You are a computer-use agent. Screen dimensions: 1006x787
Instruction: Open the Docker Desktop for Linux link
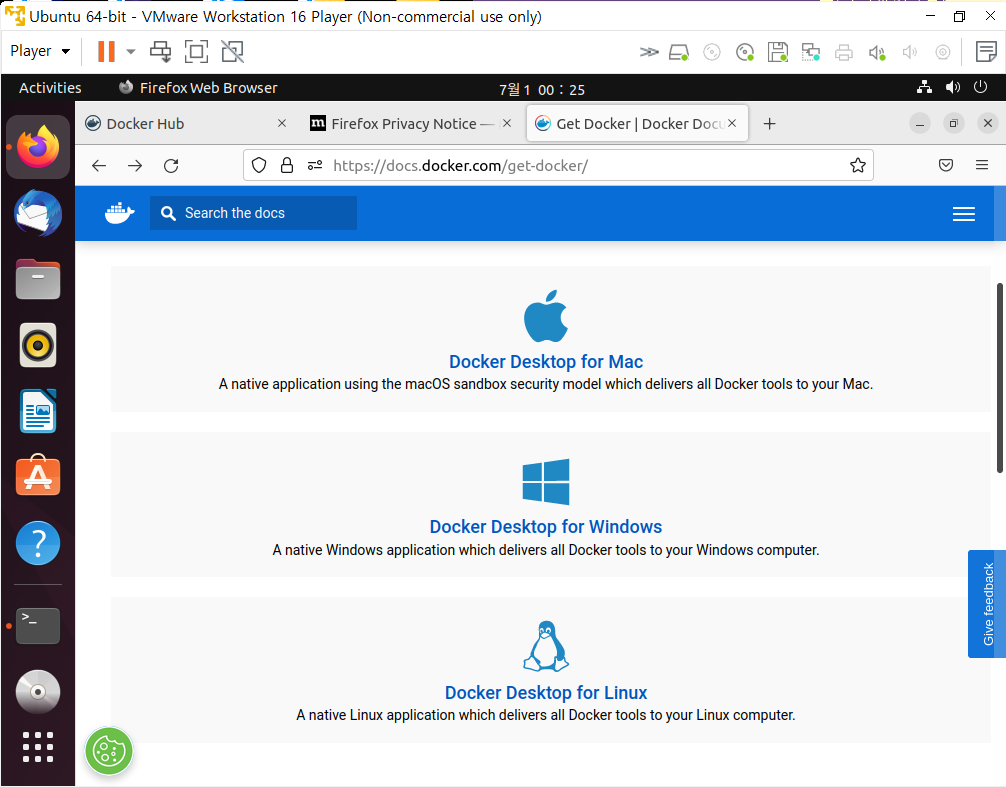(546, 693)
